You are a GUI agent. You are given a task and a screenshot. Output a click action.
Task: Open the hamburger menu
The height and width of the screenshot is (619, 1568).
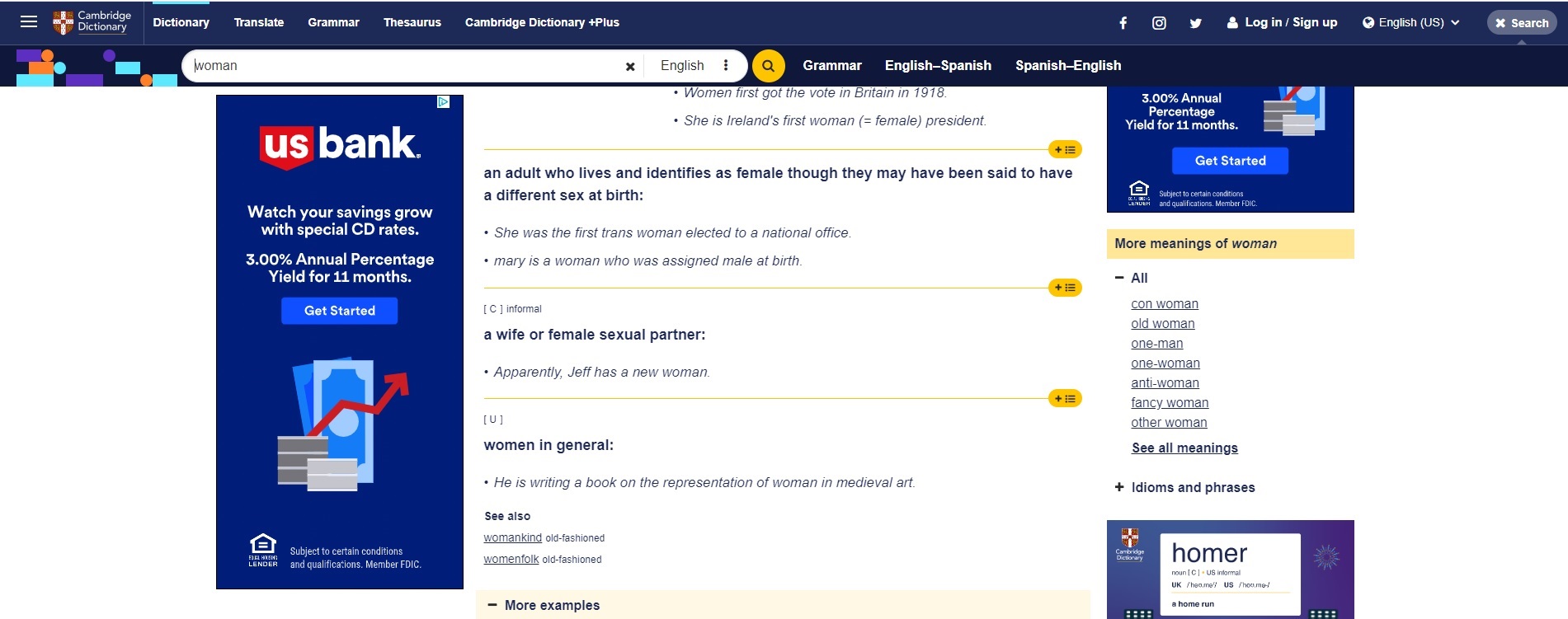[x=29, y=22]
